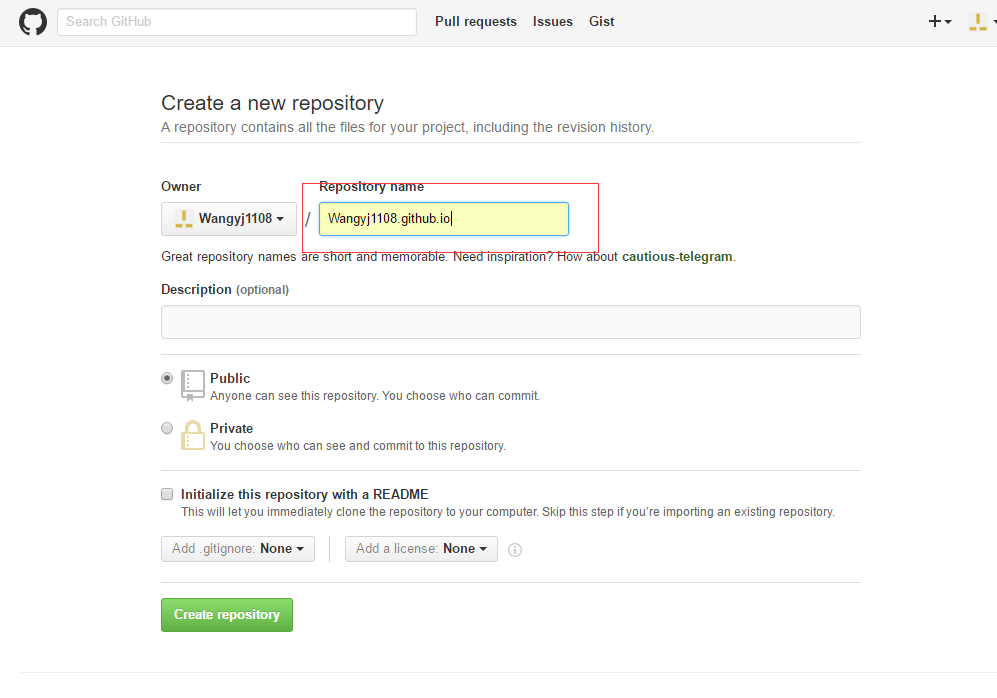This screenshot has height=698, width=997.
Task: Click the 'Create a new repository' heading
Action: [273, 103]
